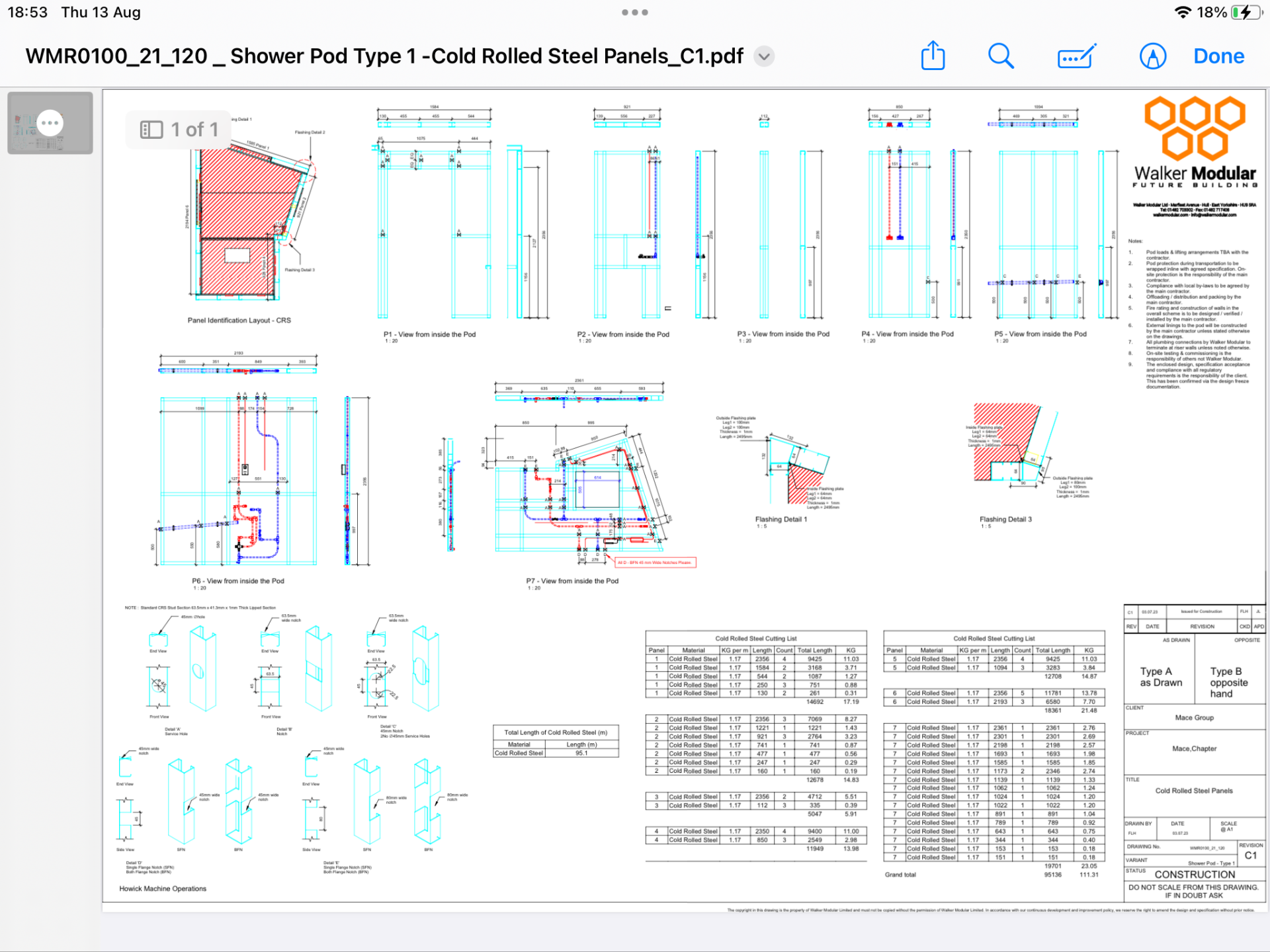The height and width of the screenshot is (952, 1270).
Task: Tap 'Type B opposite hand' cell
Action: pyautogui.click(x=1228, y=682)
